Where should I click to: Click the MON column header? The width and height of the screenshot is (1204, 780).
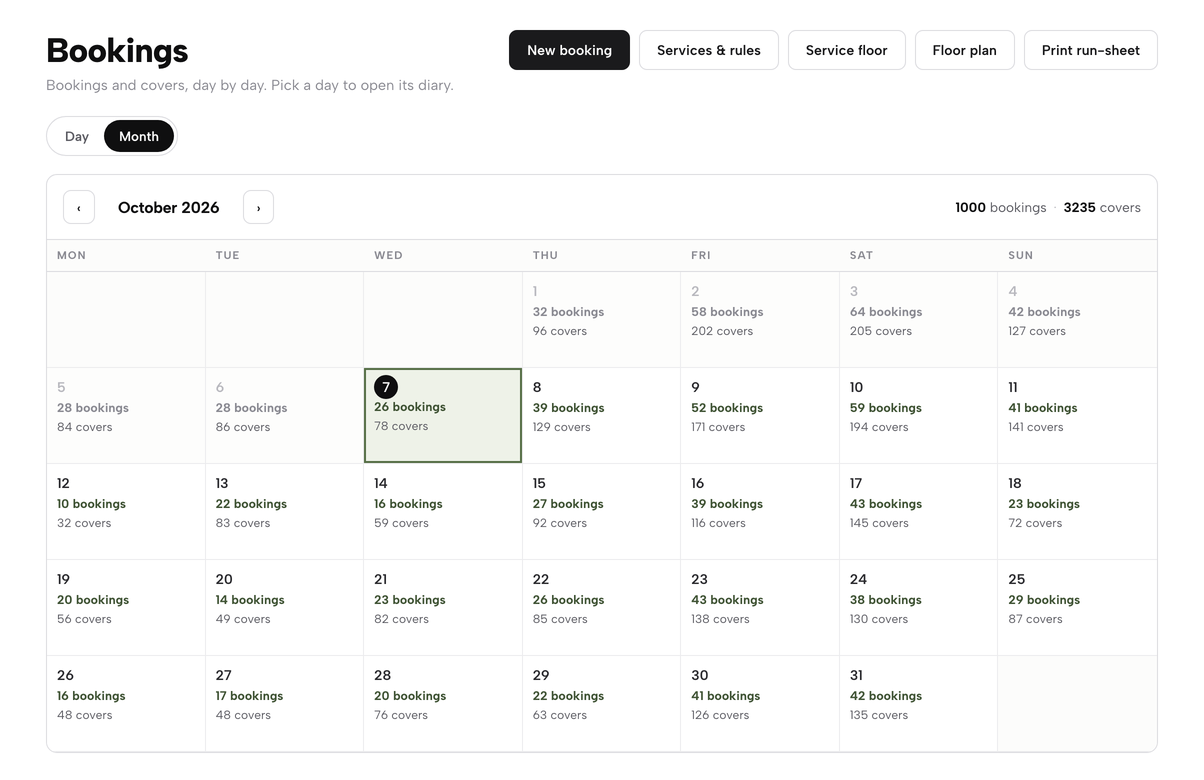pos(71,256)
